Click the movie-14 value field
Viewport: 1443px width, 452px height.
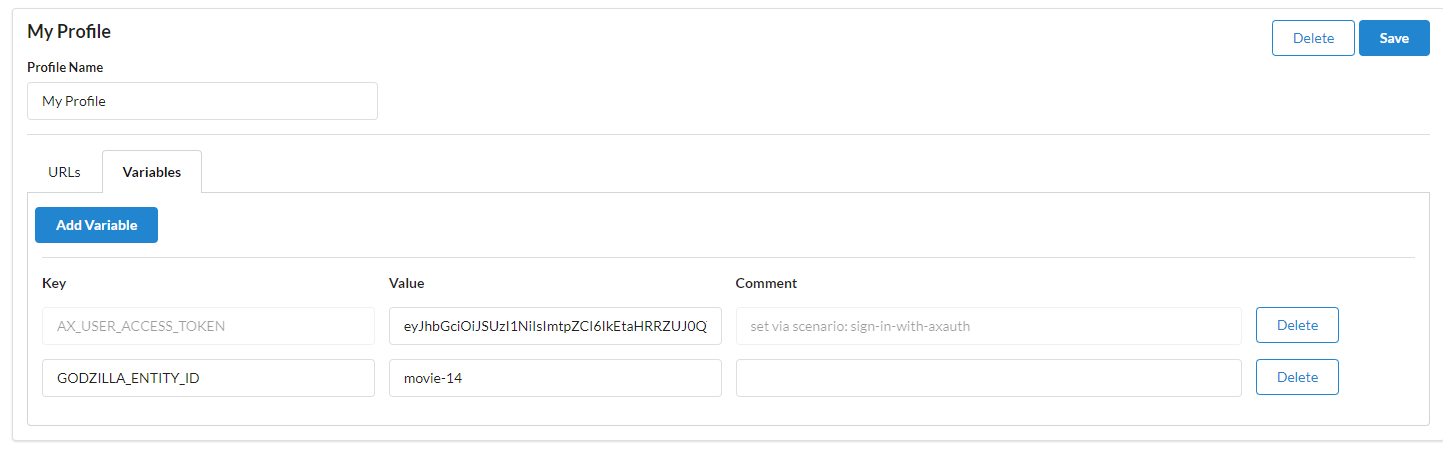click(555, 378)
